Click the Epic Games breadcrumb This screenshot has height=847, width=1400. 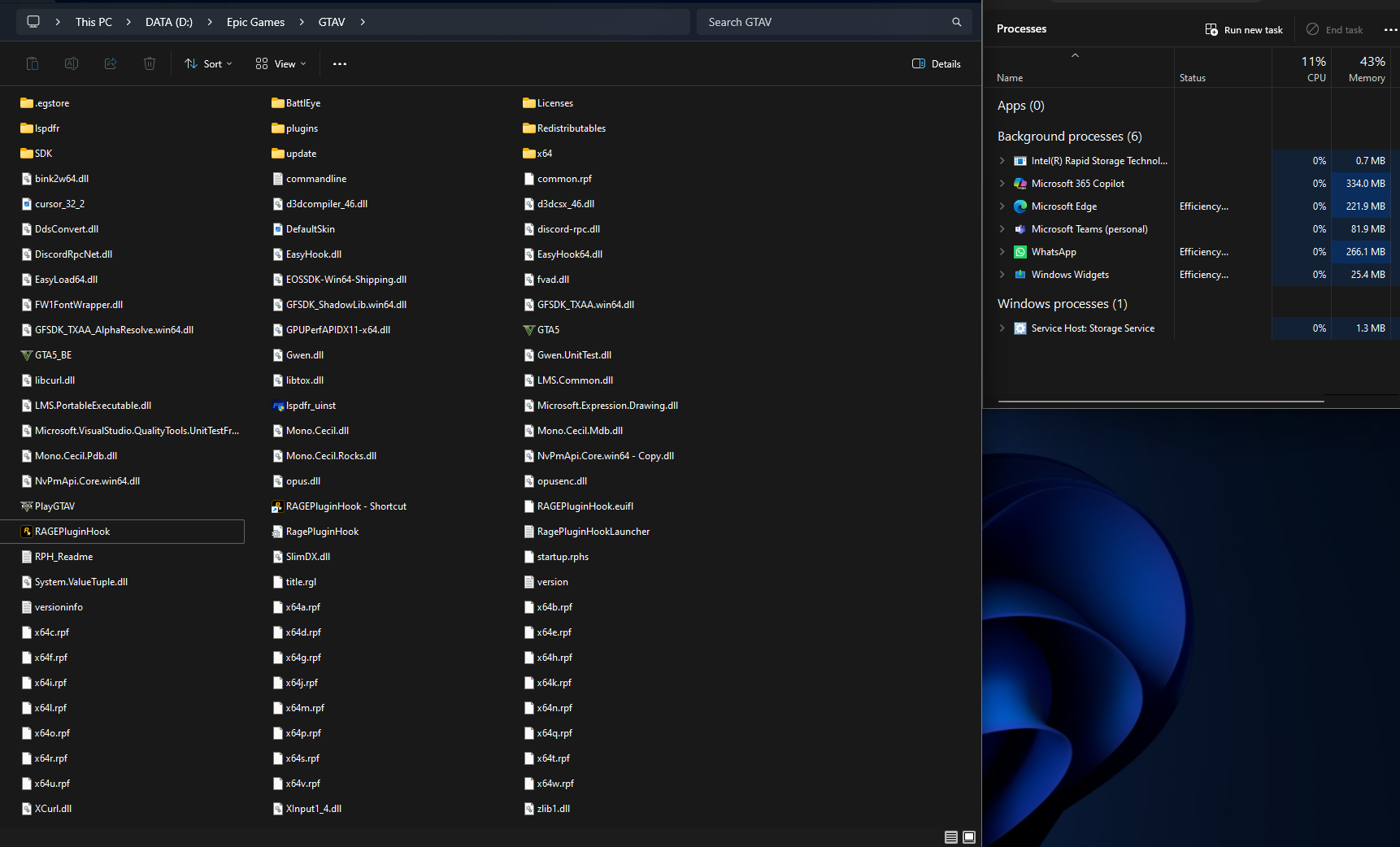[255, 22]
